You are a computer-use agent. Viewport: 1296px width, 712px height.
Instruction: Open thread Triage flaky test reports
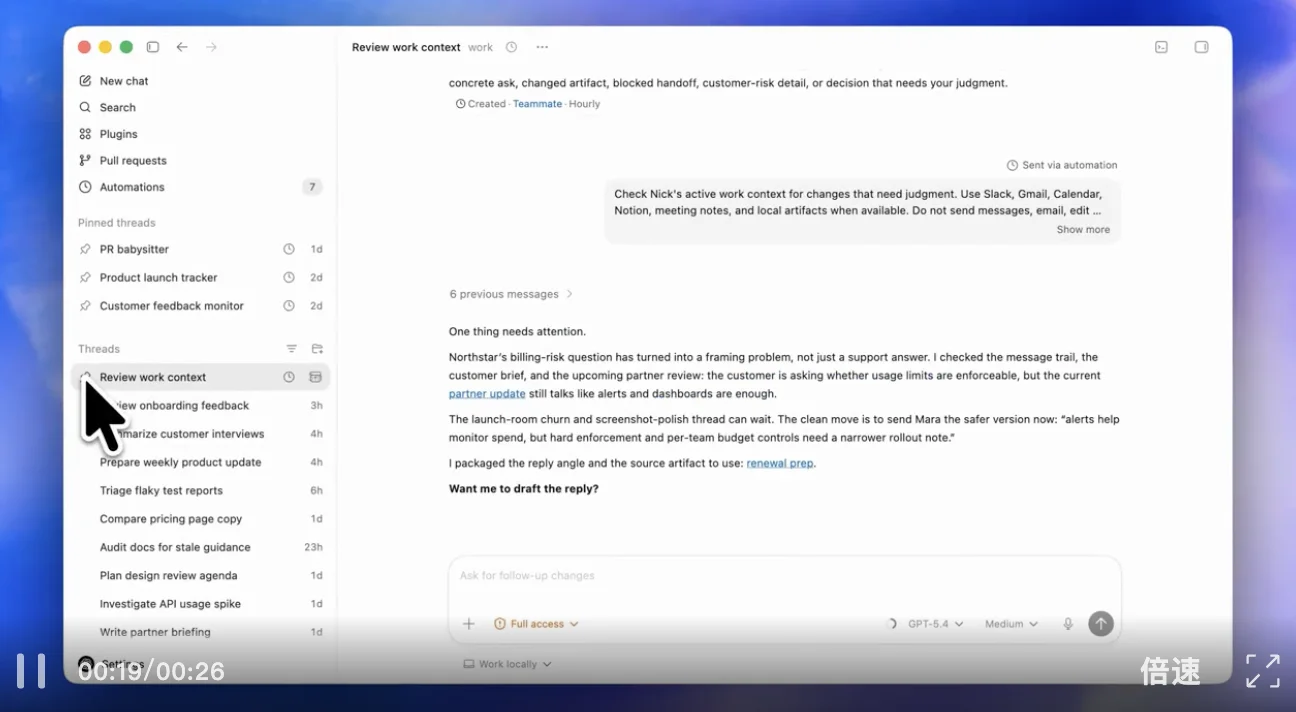(x=161, y=491)
